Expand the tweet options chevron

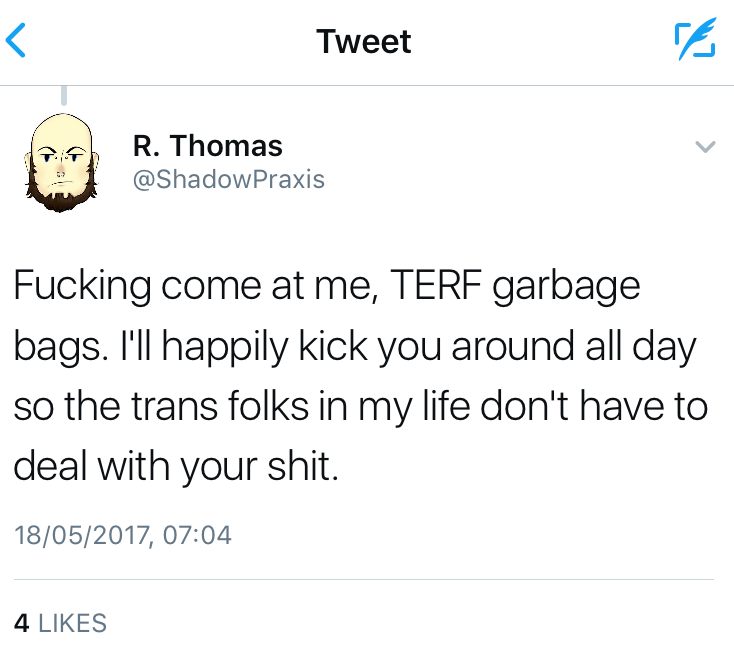click(705, 147)
